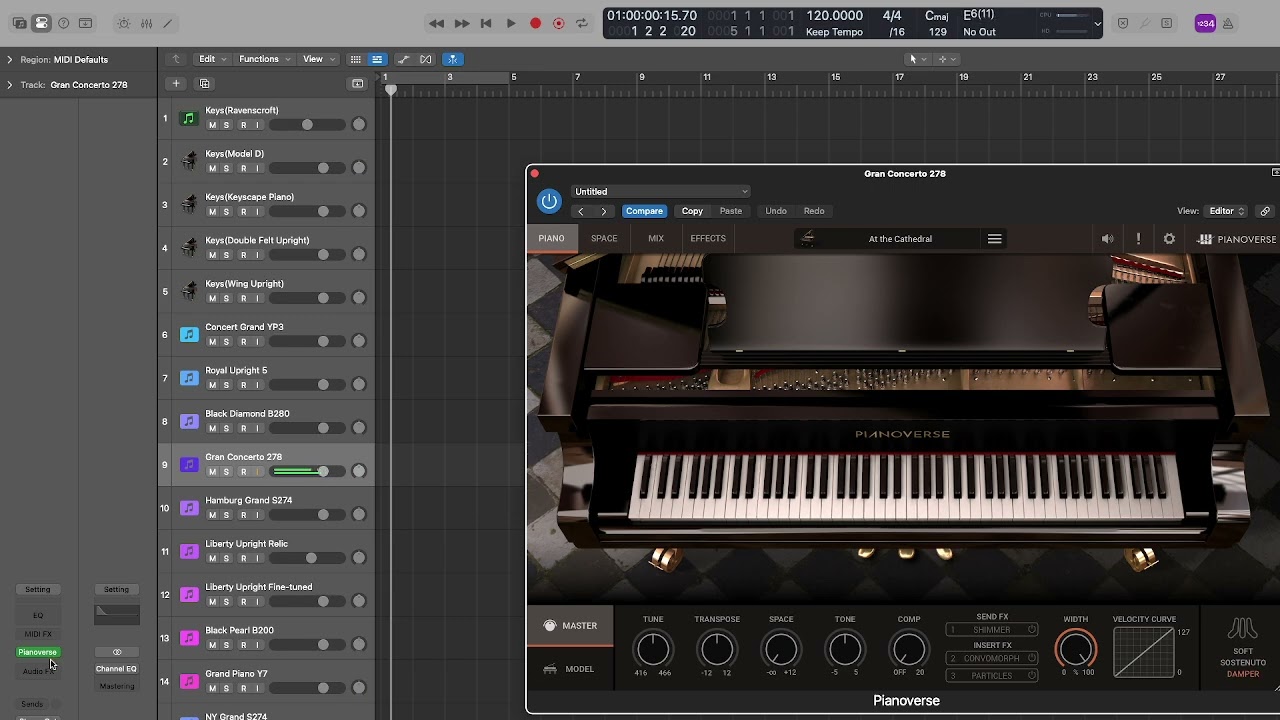Toggle the Inspector panel icon
Viewport: 1280px width, 720px height.
tap(41, 23)
